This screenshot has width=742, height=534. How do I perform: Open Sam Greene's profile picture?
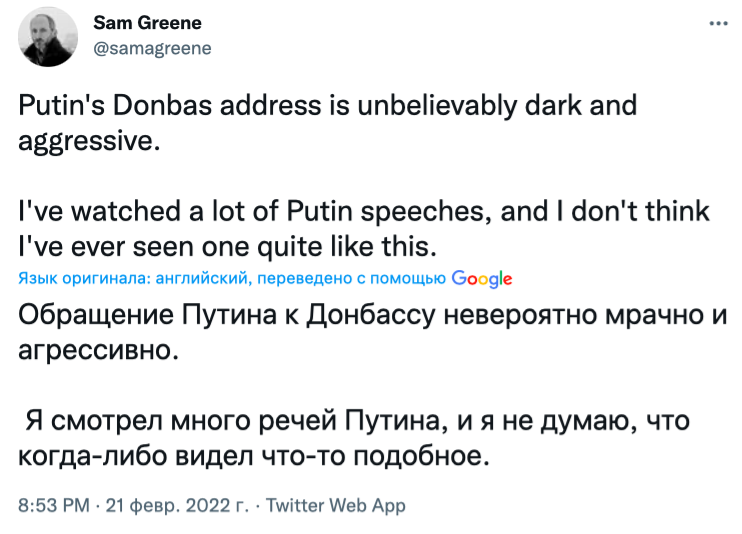click(x=50, y=37)
